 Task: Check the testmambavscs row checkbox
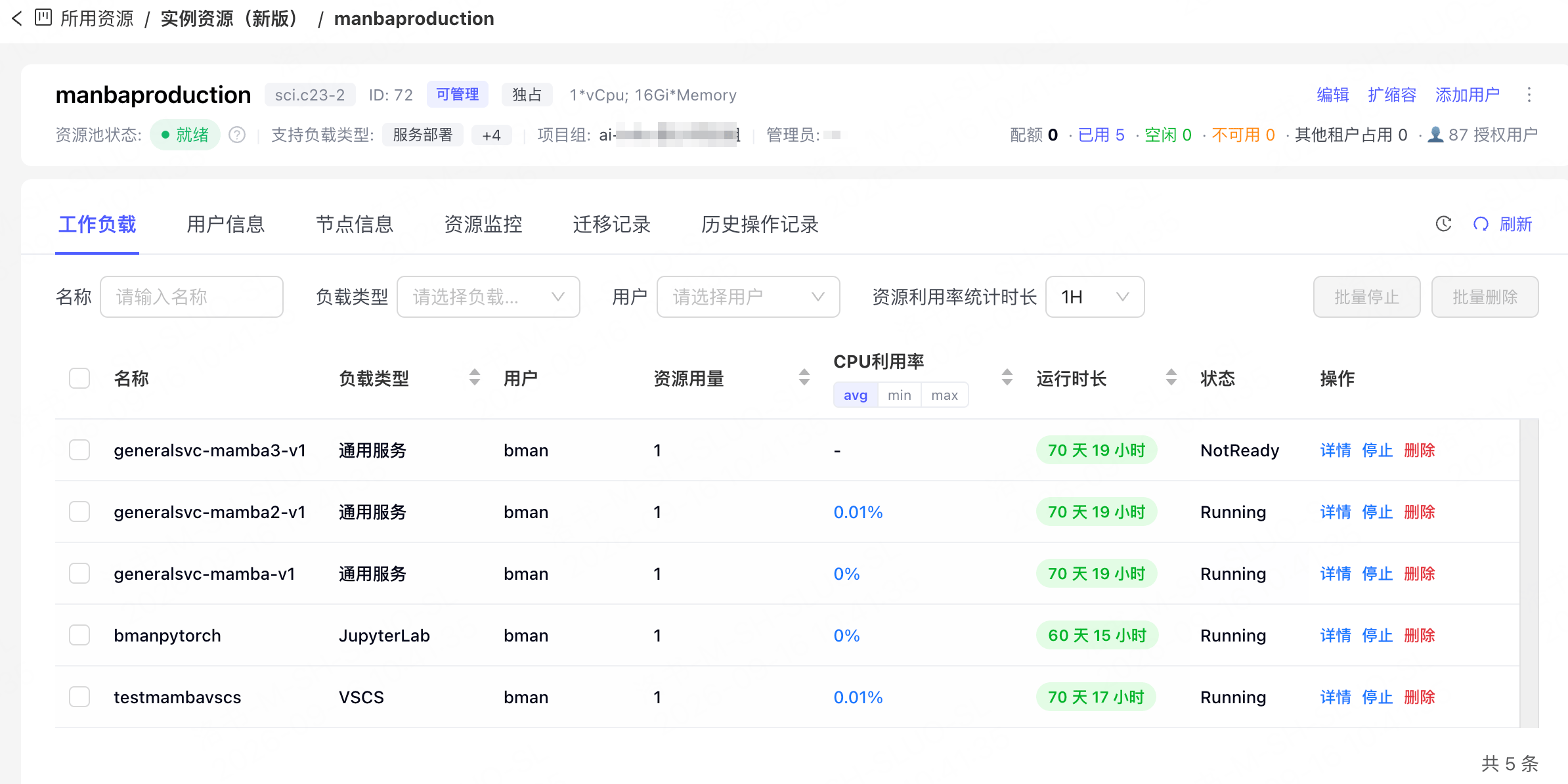click(x=79, y=697)
